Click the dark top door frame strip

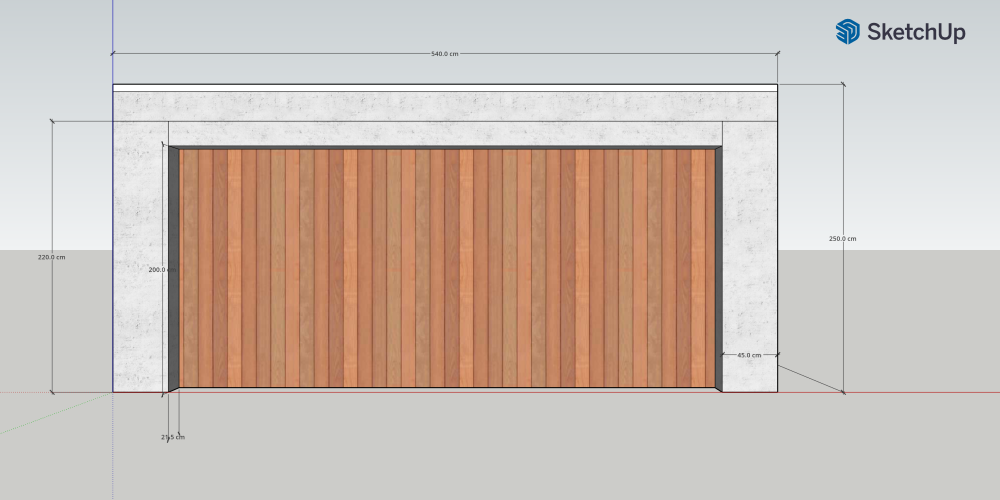coord(445,148)
